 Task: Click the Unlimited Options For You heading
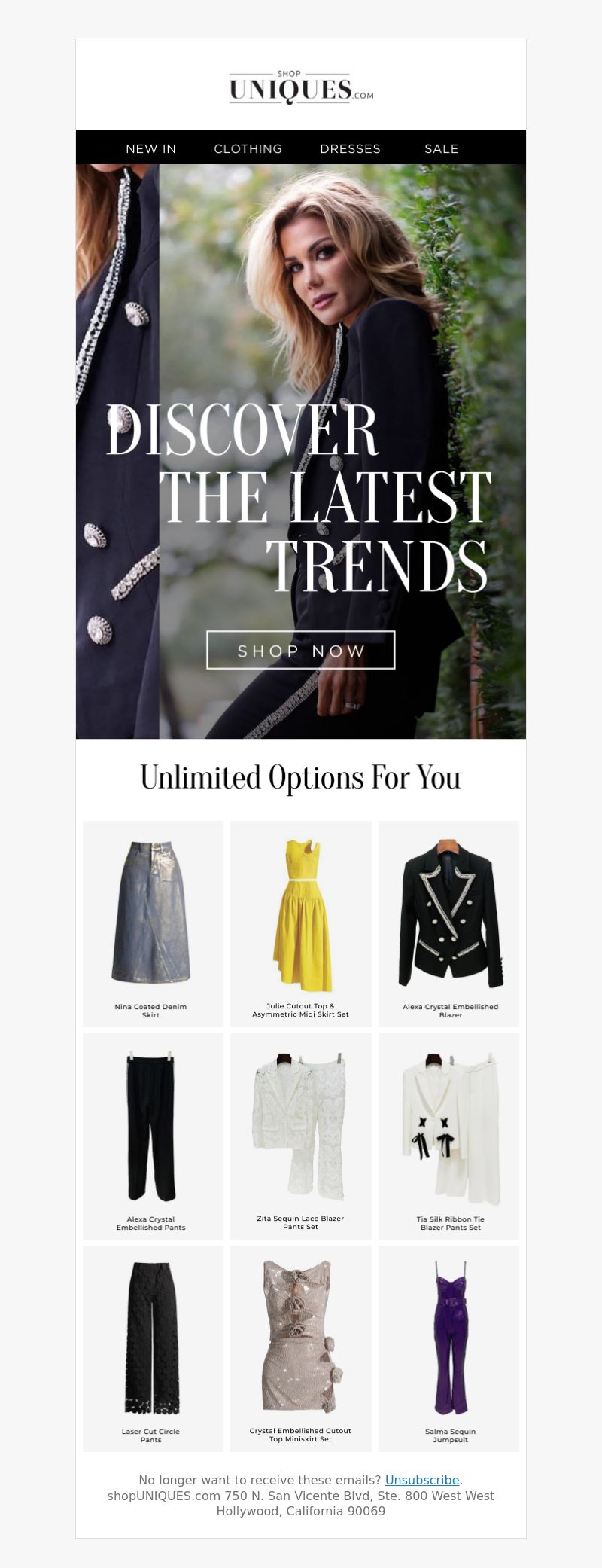tap(301, 778)
